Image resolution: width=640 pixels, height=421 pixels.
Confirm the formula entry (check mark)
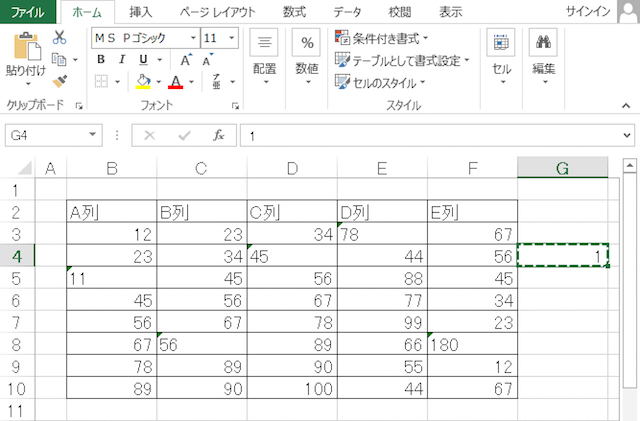(x=184, y=135)
